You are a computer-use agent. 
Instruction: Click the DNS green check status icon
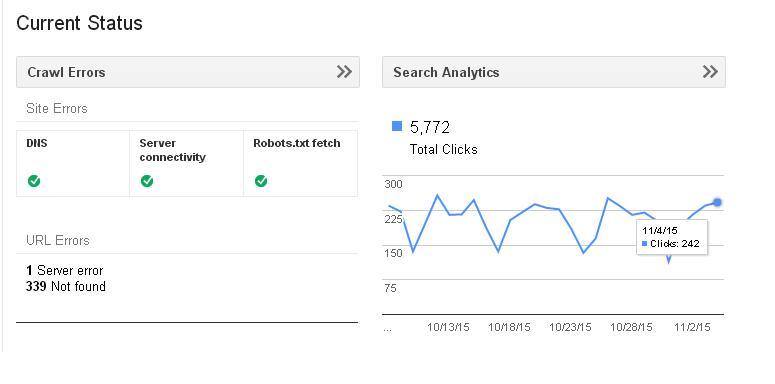(34, 181)
